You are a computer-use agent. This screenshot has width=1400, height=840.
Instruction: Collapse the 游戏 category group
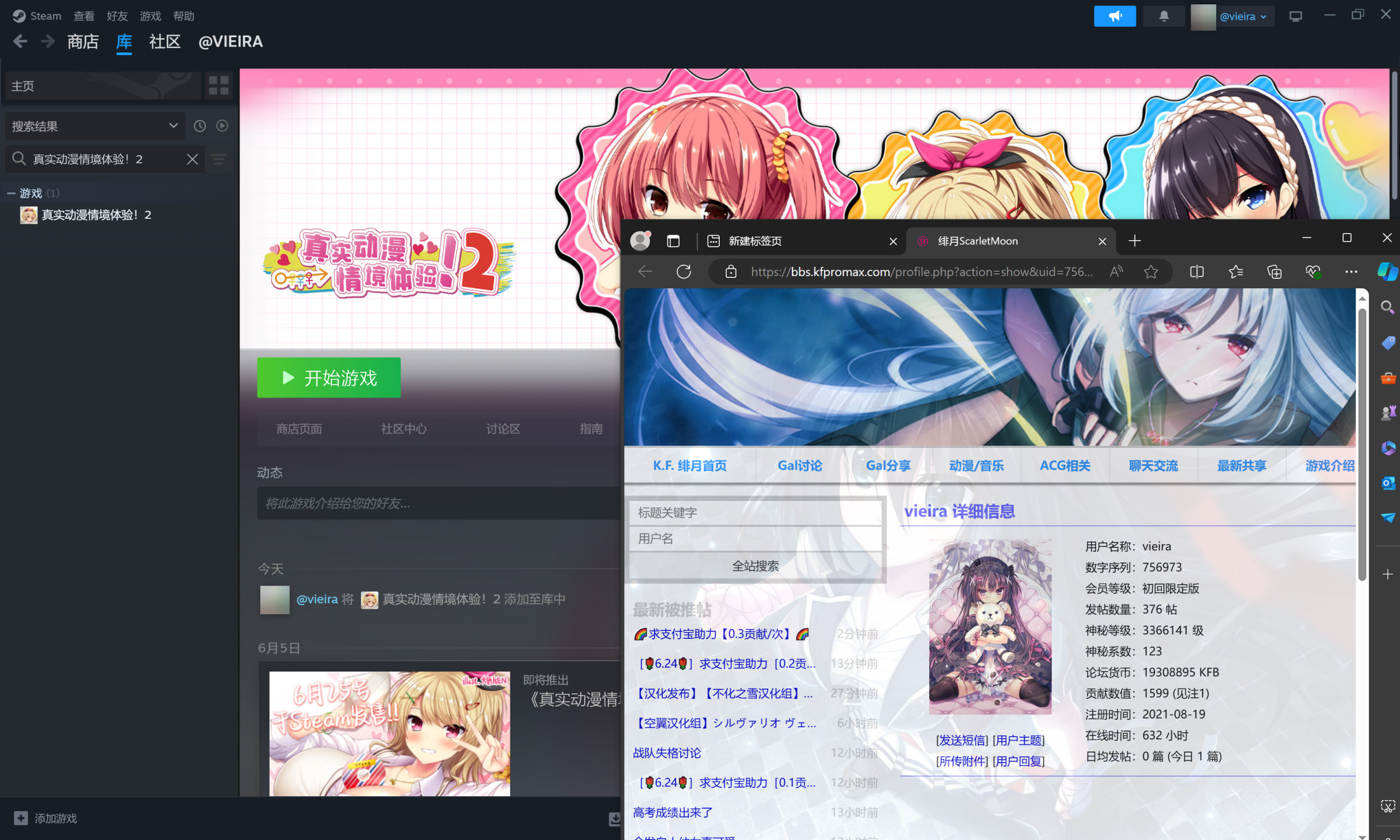[11, 193]
